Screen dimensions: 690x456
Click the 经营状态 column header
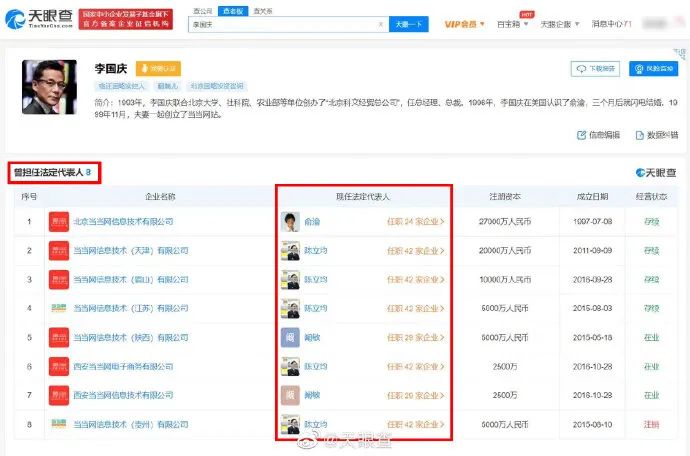651,197
